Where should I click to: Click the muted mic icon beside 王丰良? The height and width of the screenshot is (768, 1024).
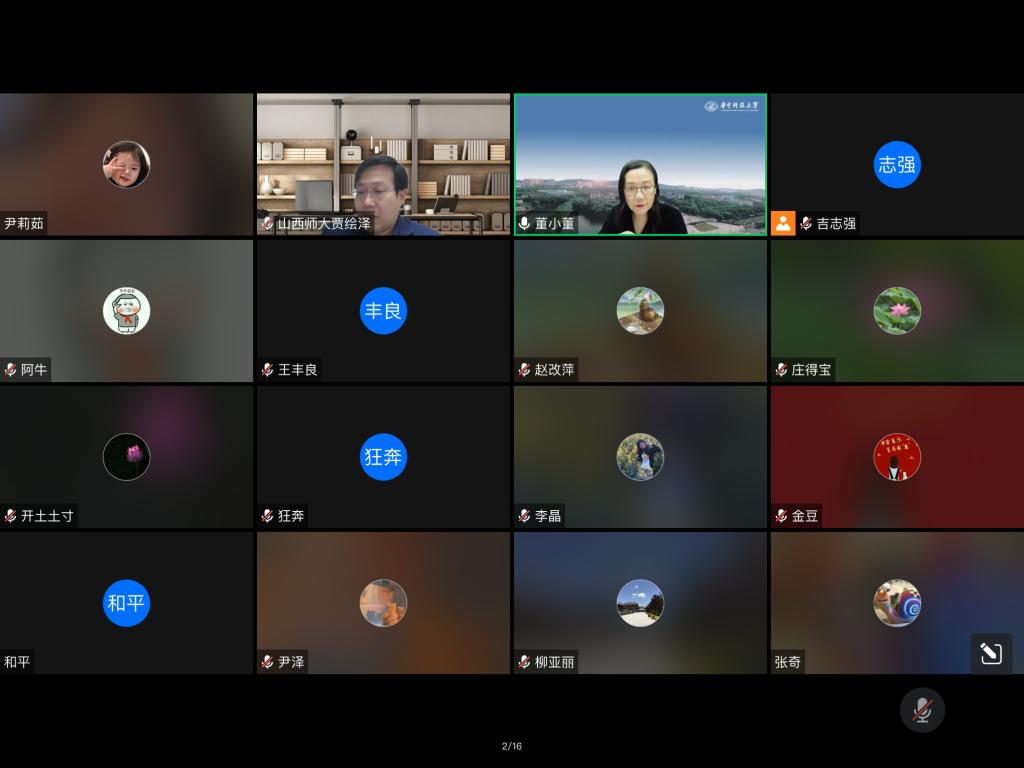click(x=267, y=370)
